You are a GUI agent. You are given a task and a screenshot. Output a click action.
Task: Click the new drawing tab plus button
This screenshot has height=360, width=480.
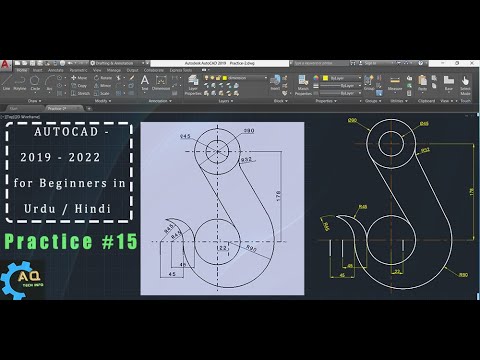click(x=89, y=109)
